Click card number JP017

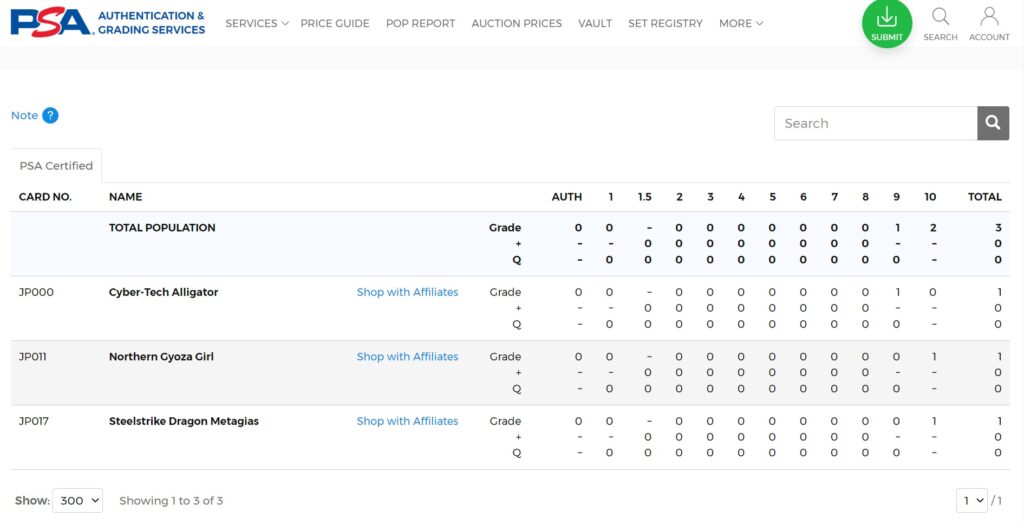(x=34, y=422)
